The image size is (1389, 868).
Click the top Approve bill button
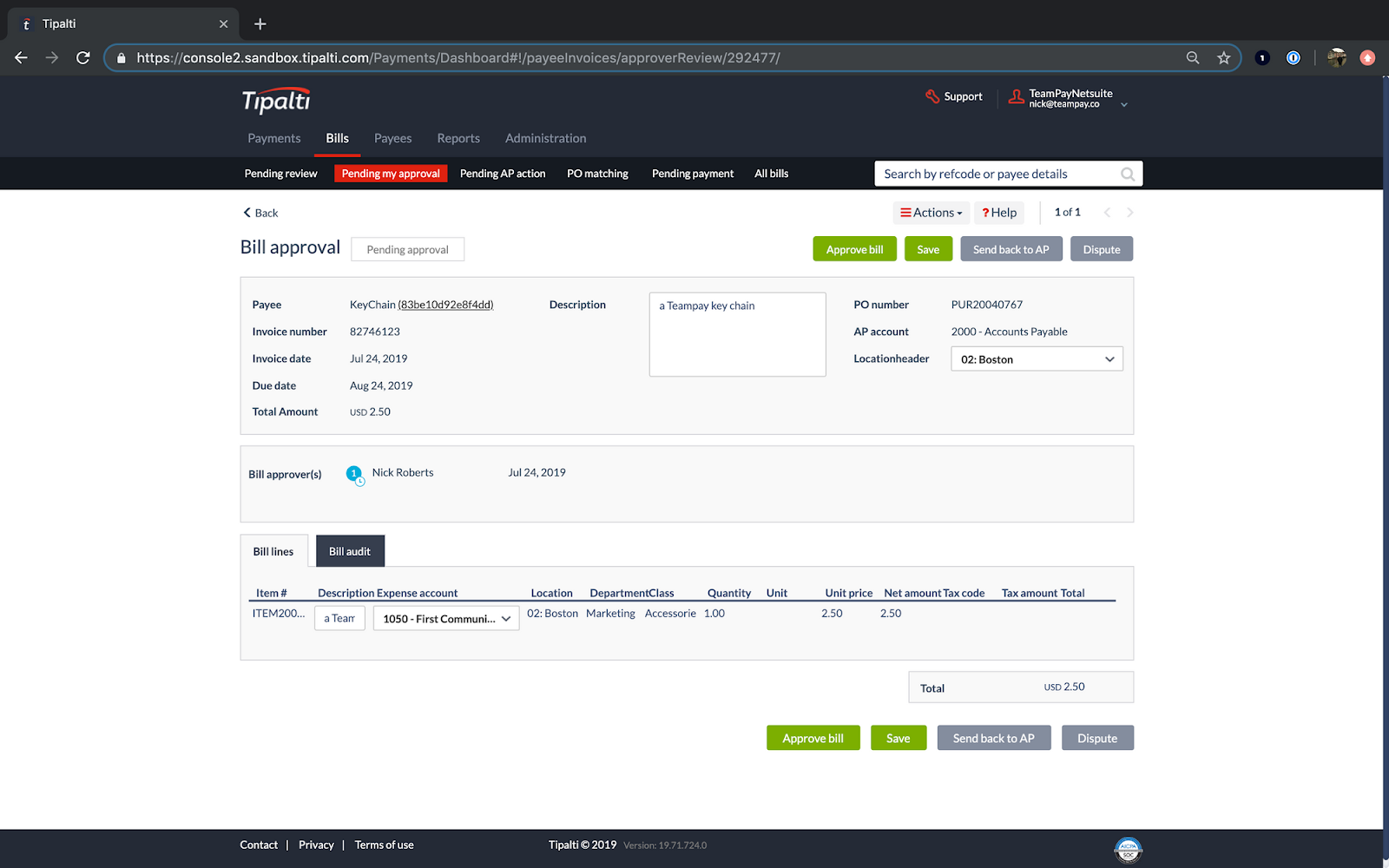click(855, 249)
